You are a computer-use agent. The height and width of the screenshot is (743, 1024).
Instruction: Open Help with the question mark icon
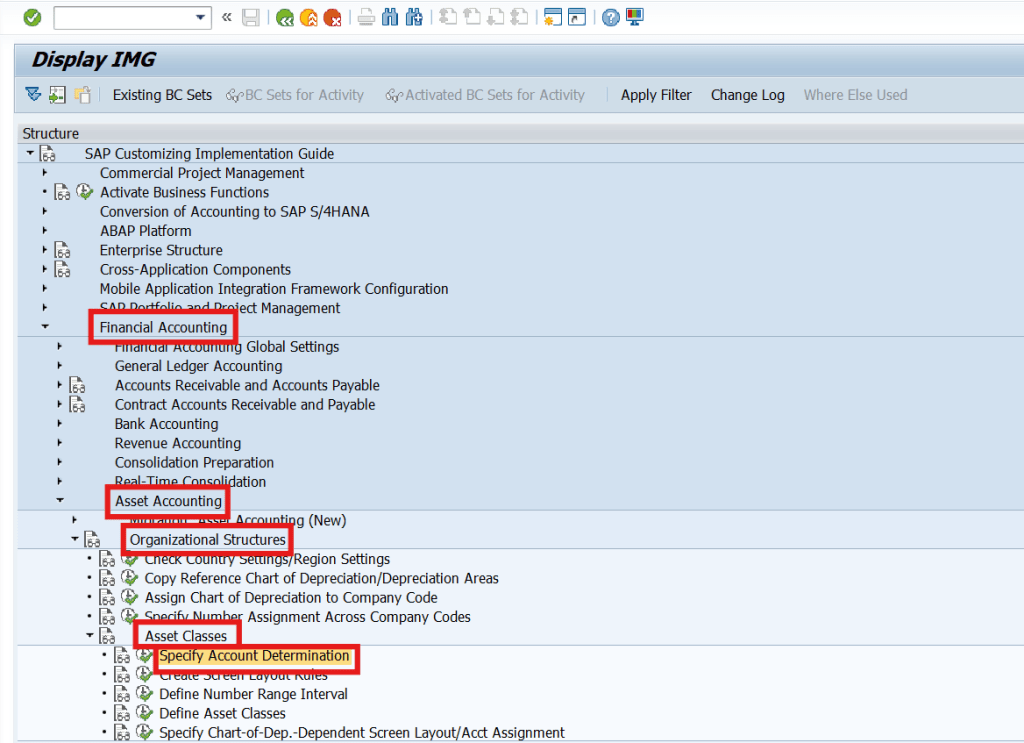609,16
